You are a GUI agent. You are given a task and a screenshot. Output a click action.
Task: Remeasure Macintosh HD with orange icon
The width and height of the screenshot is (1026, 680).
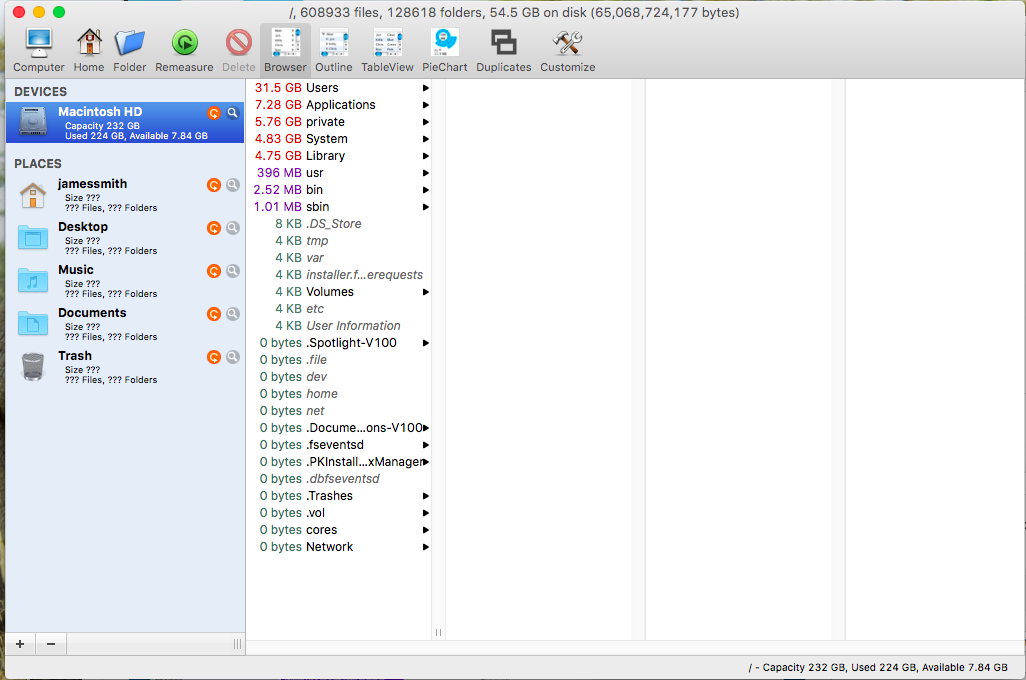pyautogui.click(x=214, y=113)
